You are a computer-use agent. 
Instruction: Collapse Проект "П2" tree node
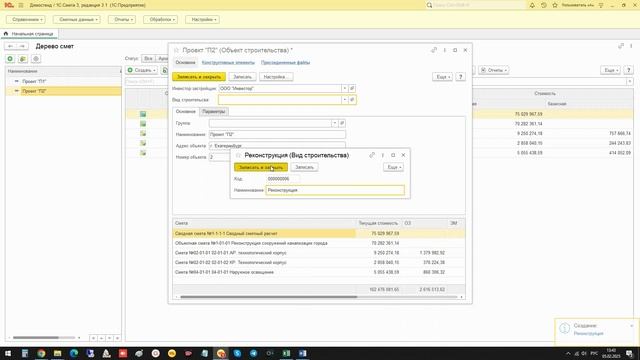(16, 91)
